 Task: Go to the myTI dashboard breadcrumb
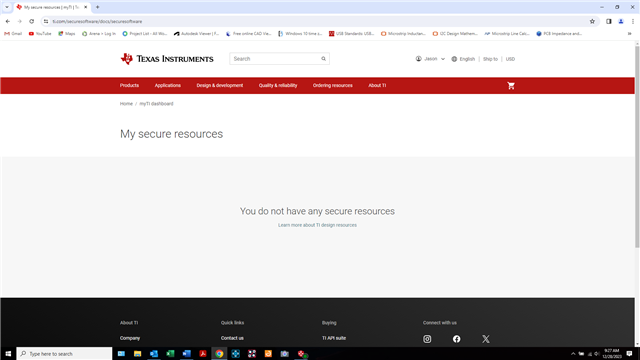(x=156, y=104)
